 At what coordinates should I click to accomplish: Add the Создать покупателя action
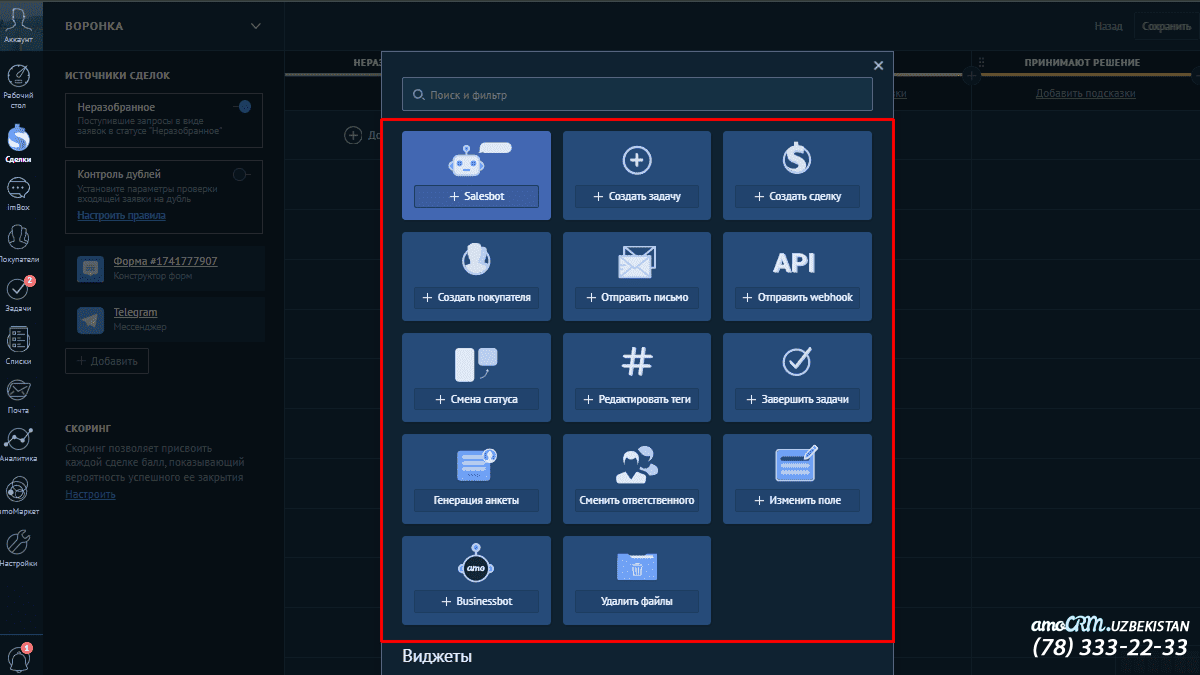coord(477,297)
